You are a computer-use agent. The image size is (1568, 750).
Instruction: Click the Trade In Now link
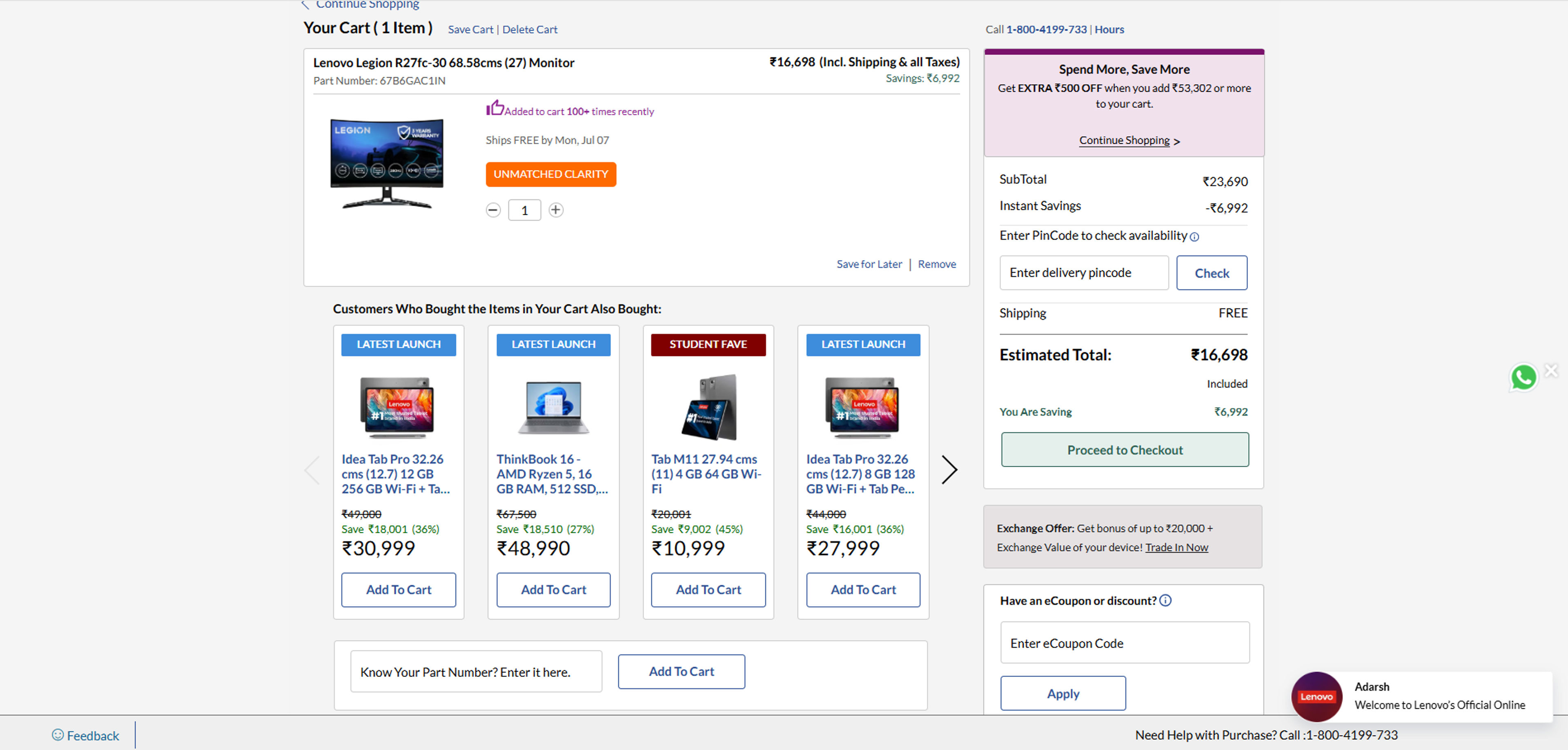1176,547
